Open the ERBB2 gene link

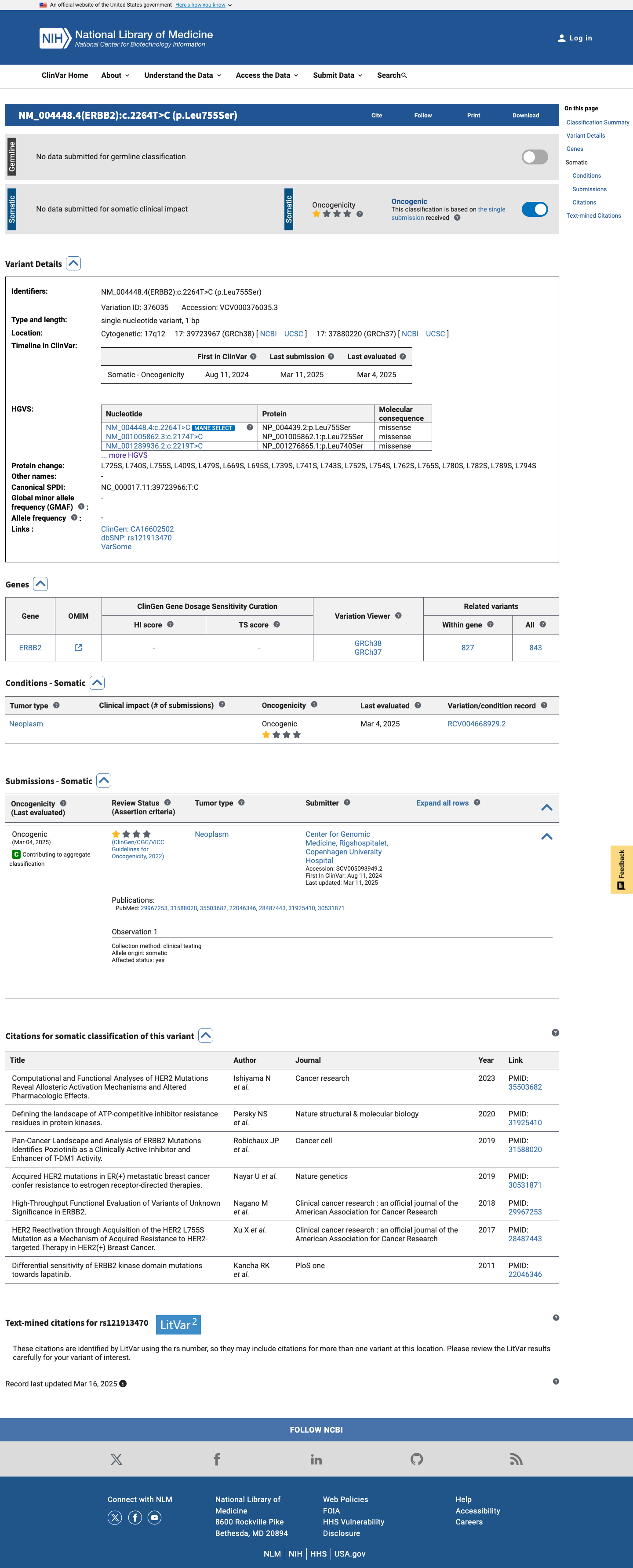[30, 648]
